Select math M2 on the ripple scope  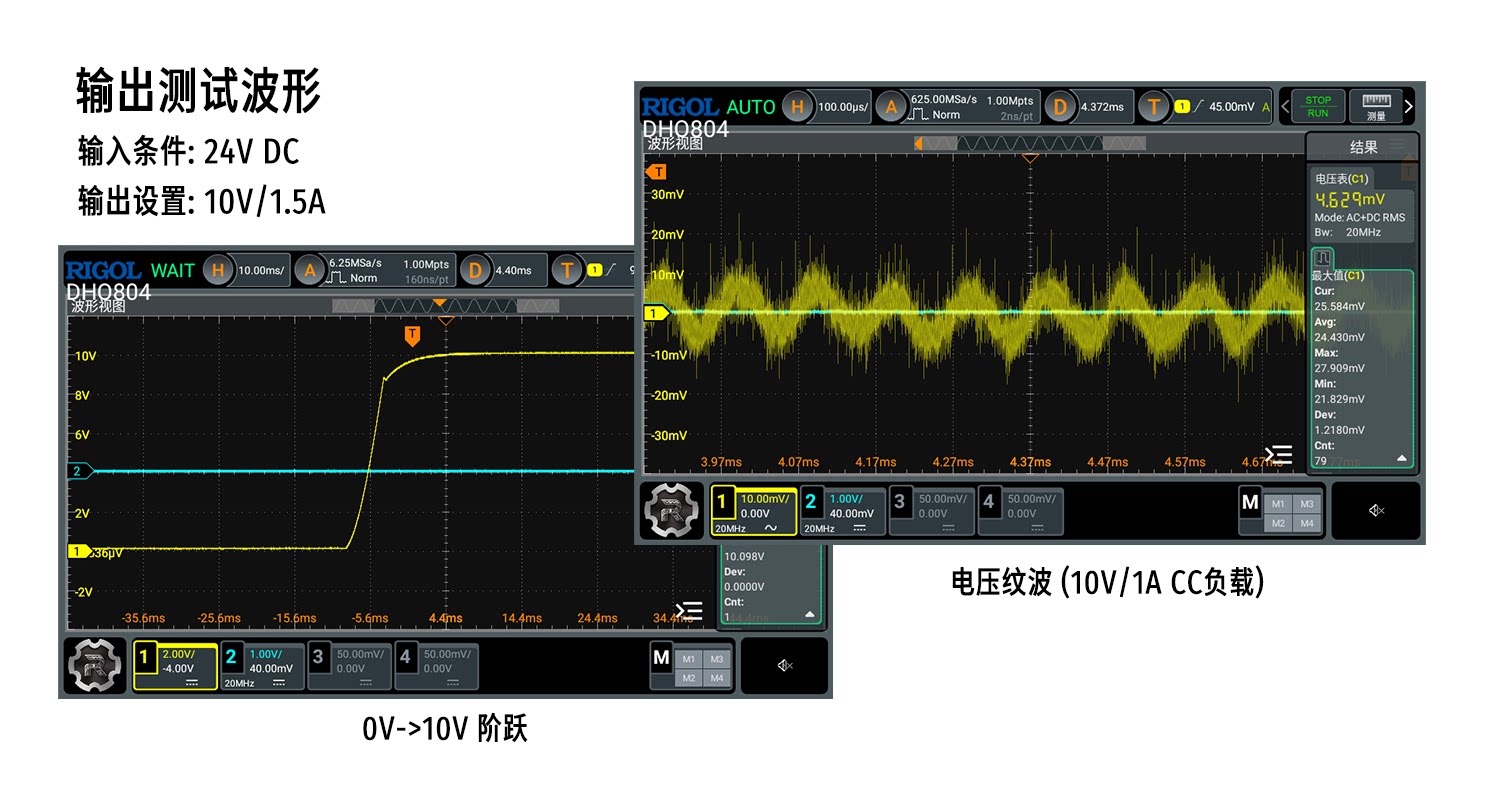(x=1278, y=523)
